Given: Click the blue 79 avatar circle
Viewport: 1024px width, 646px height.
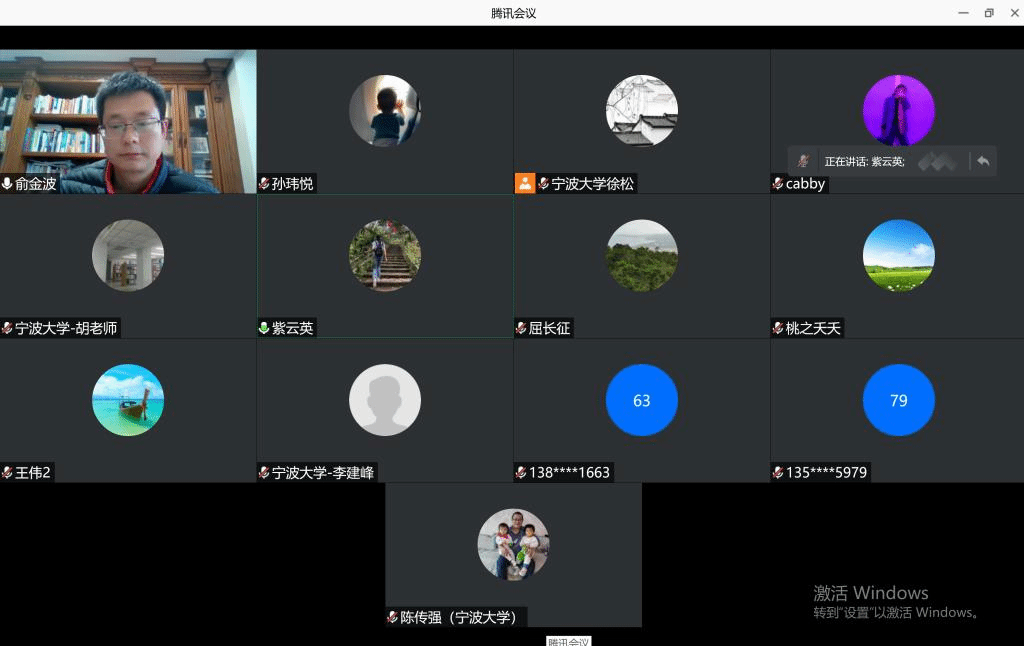Looking at the screenshot, I should [x=898, y=400].
